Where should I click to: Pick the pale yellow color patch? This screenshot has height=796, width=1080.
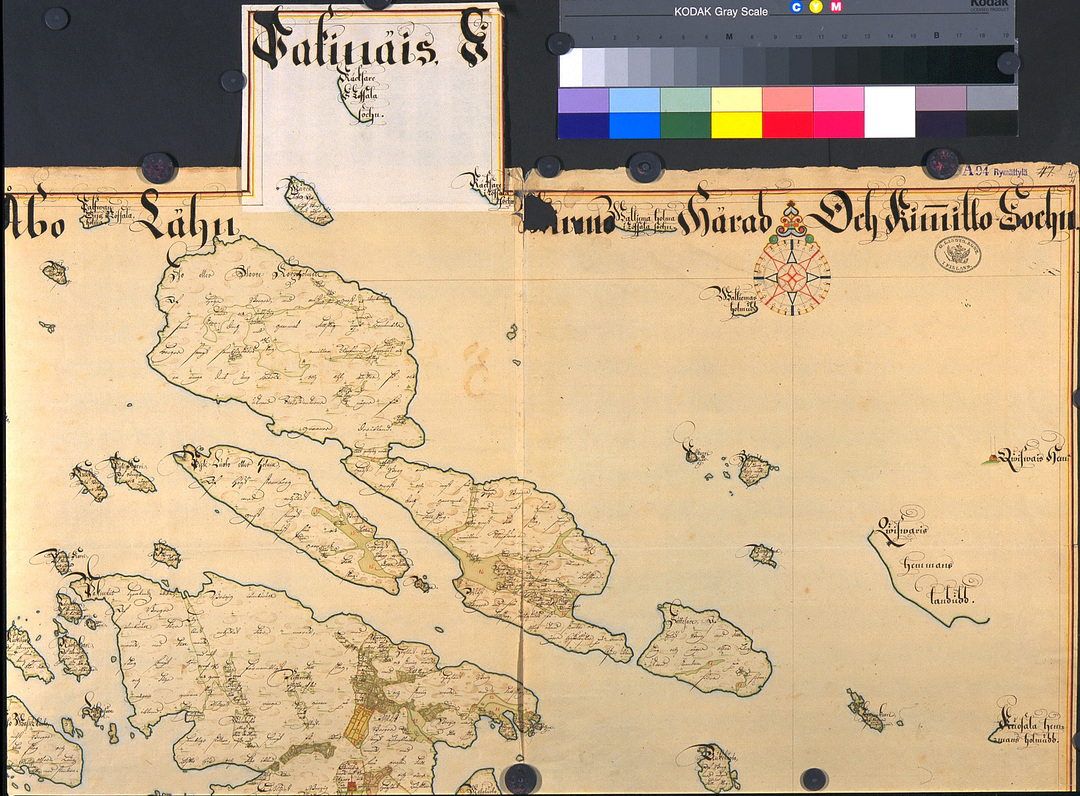point(736,100)
